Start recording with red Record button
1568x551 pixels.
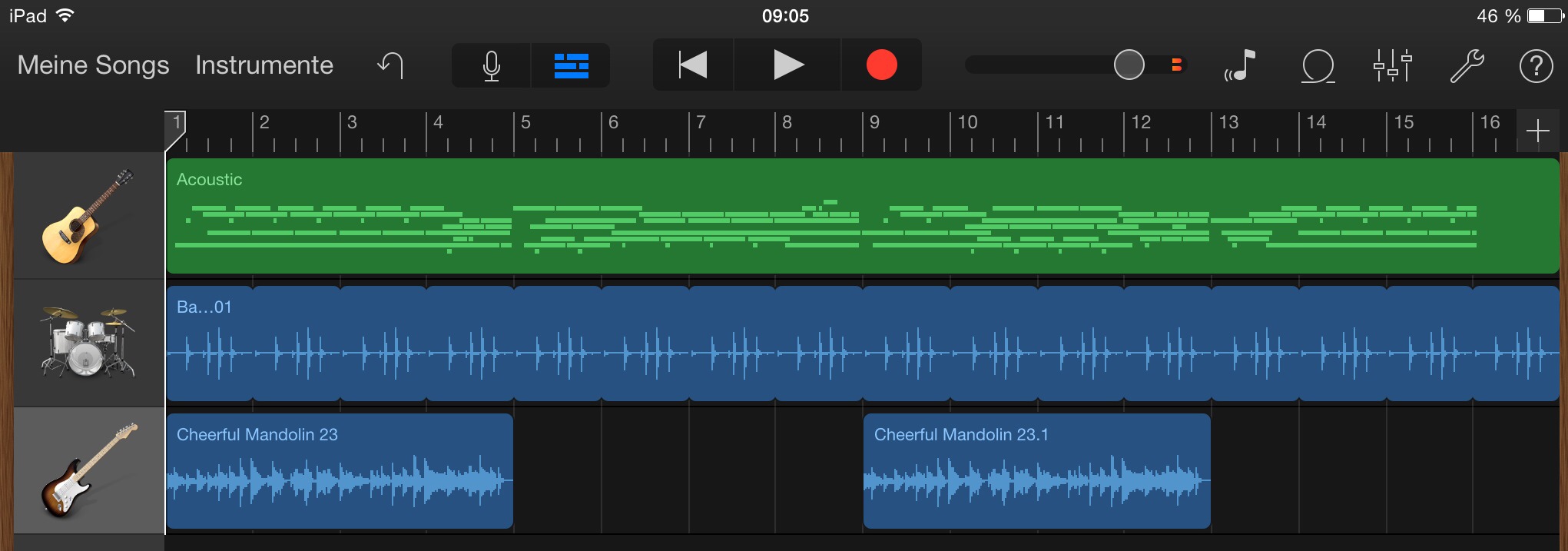point(881,65)
